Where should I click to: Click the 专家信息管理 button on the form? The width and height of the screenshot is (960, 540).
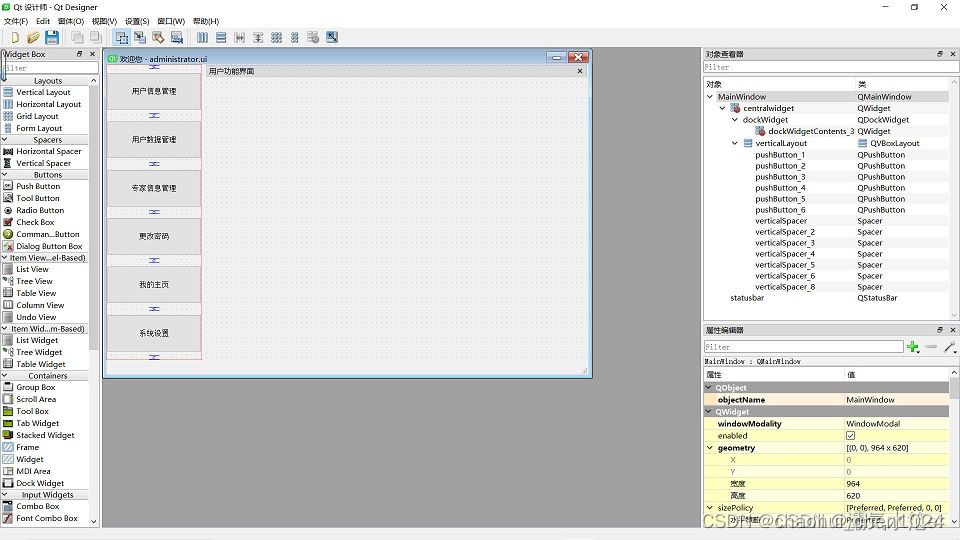pyautogui.click(x=154, y=188)
